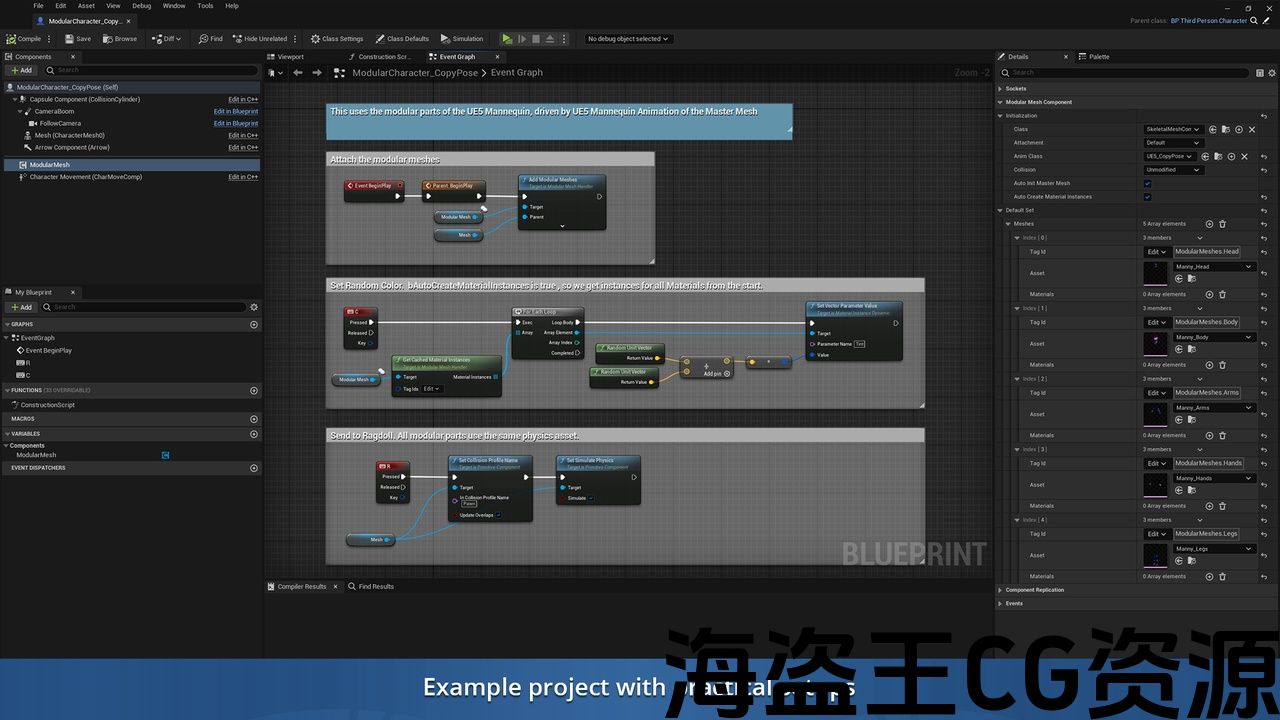Open the debug object selector dropdown
Screen dimensions: 1280x720
click(628, 39)
